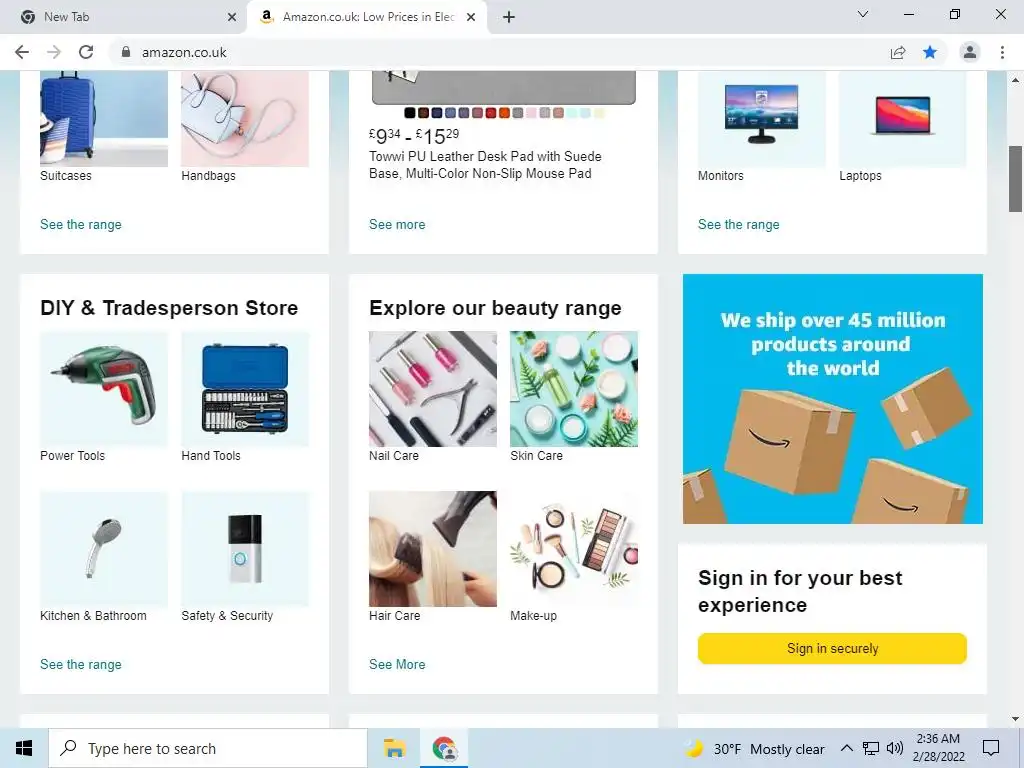Open the notification center icon

tap(991, 748)
